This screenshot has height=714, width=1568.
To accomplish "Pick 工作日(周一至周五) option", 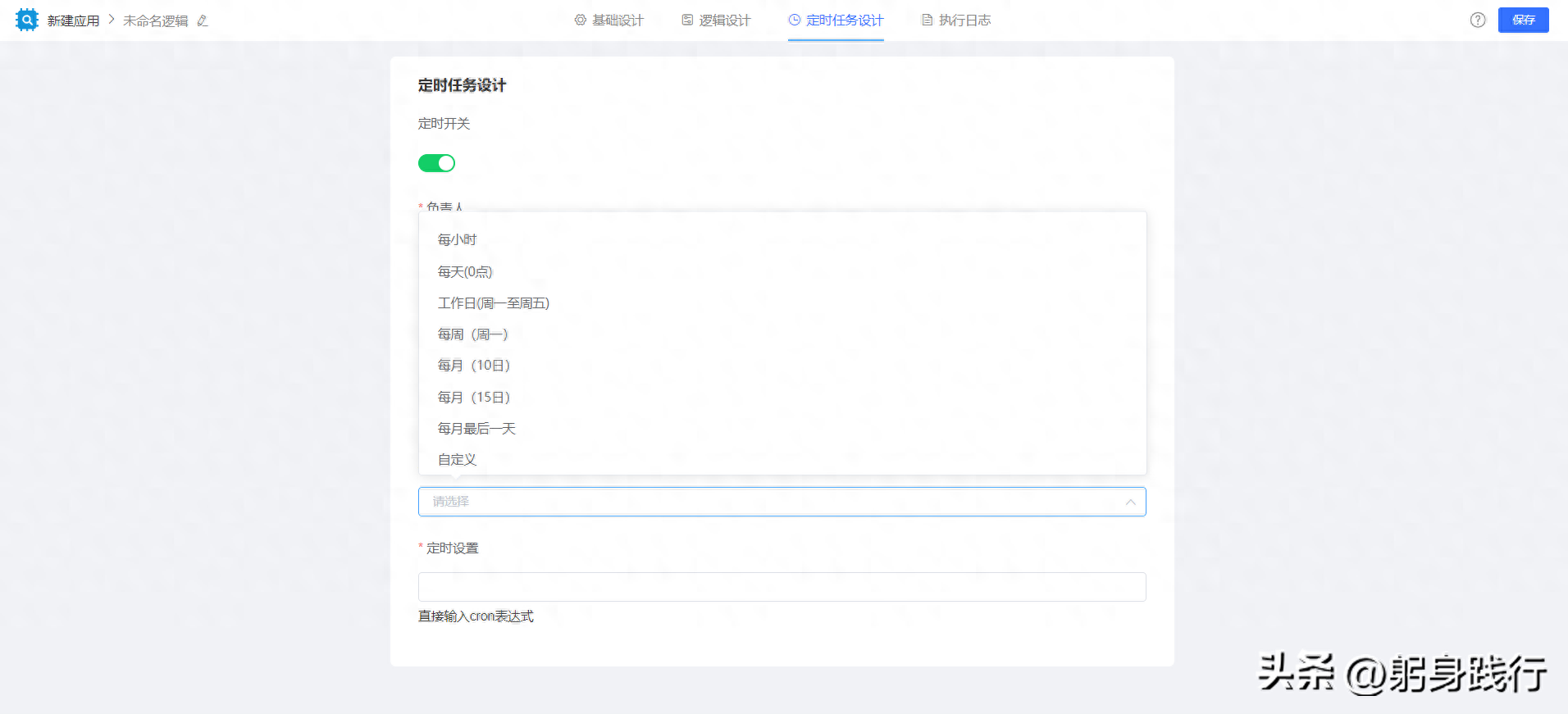I will point(493,303).
